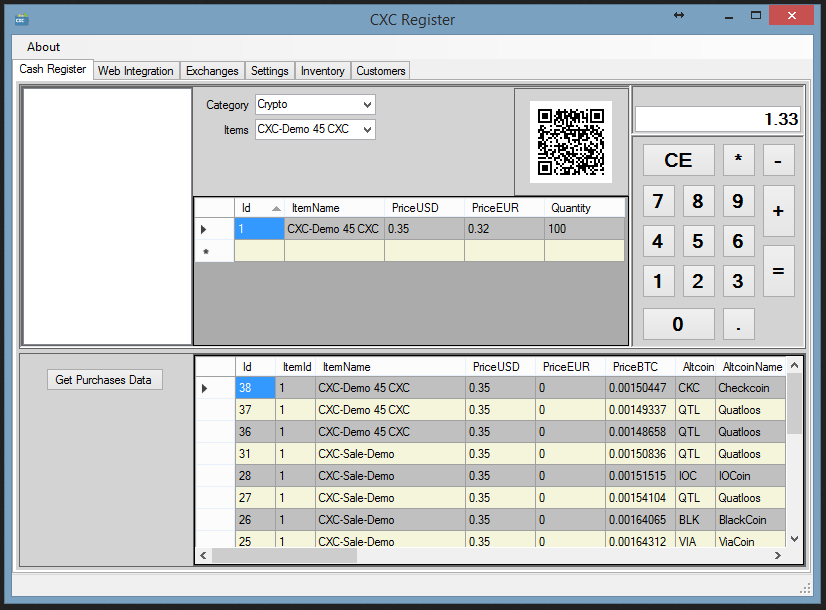Click the decimal point calculator key

pyautogui.click(x=739, y=324)
